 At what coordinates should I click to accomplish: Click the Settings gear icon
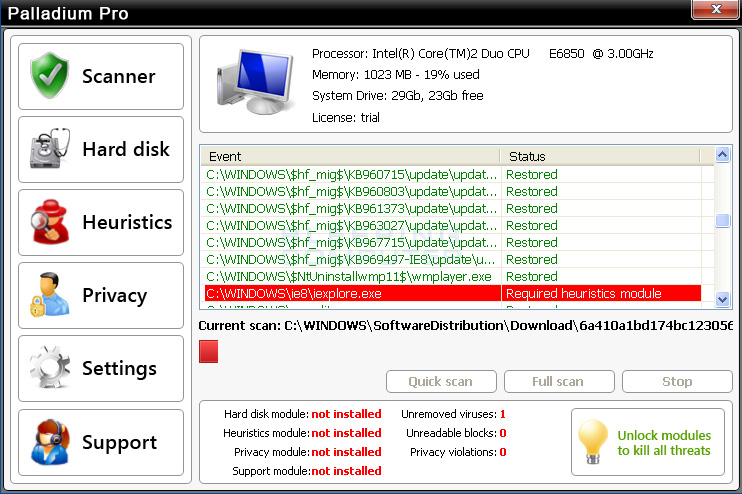[50, 369]
